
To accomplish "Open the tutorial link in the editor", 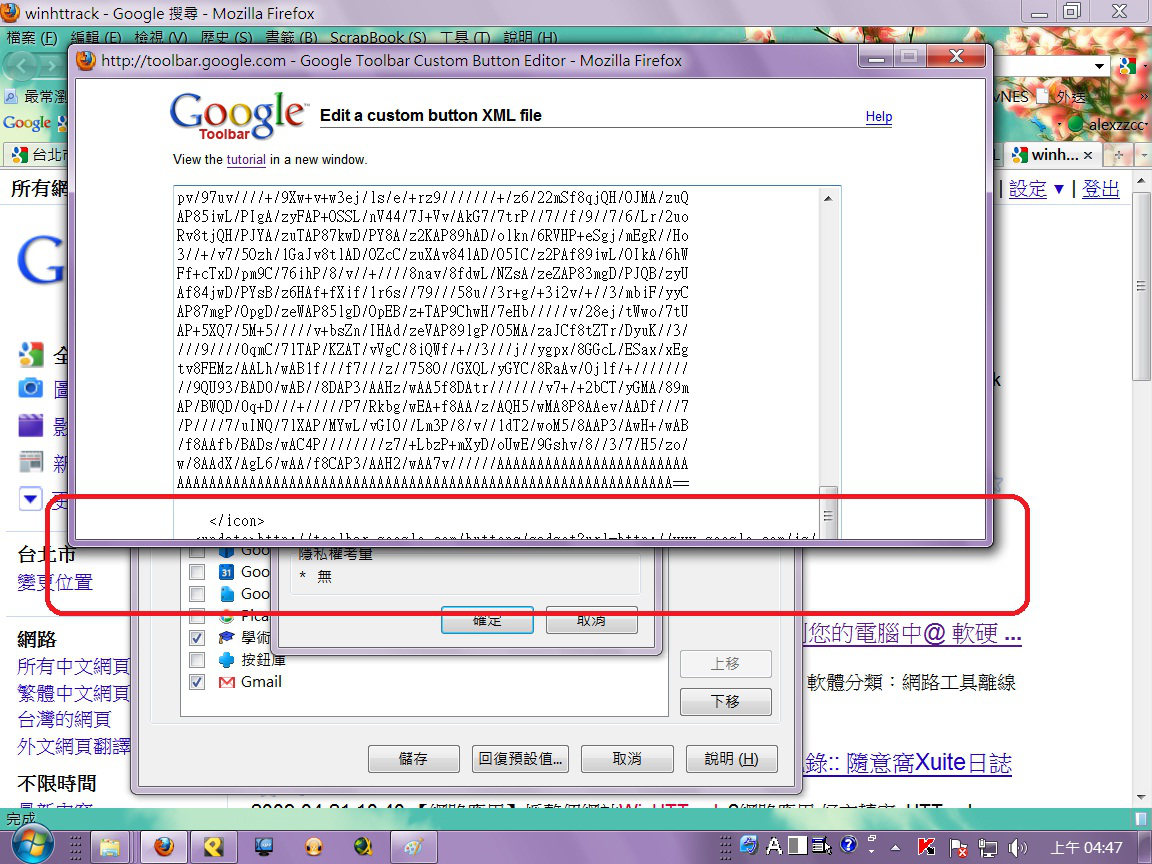I will point(246,159).
